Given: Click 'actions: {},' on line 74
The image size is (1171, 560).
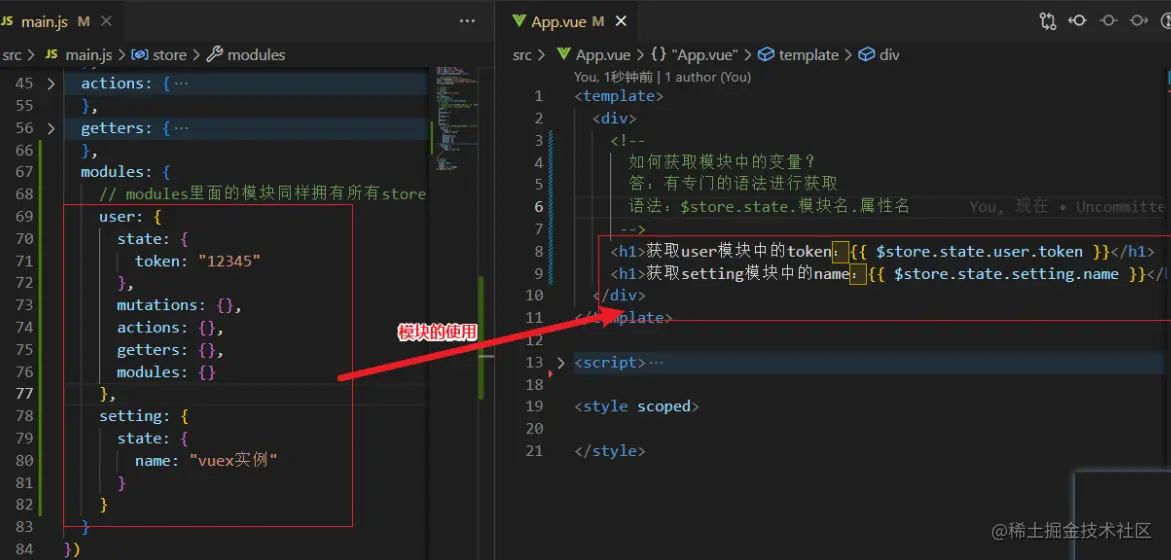Looking at the screenshot, I should pyautogui.click(x=170, y=327).
